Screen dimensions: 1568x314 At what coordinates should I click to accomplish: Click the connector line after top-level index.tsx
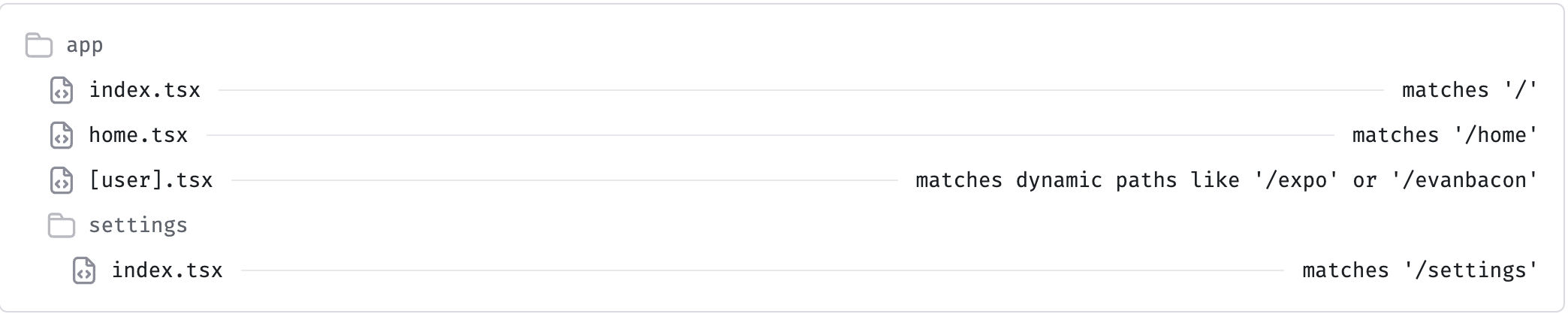click(x=801, y=90)
